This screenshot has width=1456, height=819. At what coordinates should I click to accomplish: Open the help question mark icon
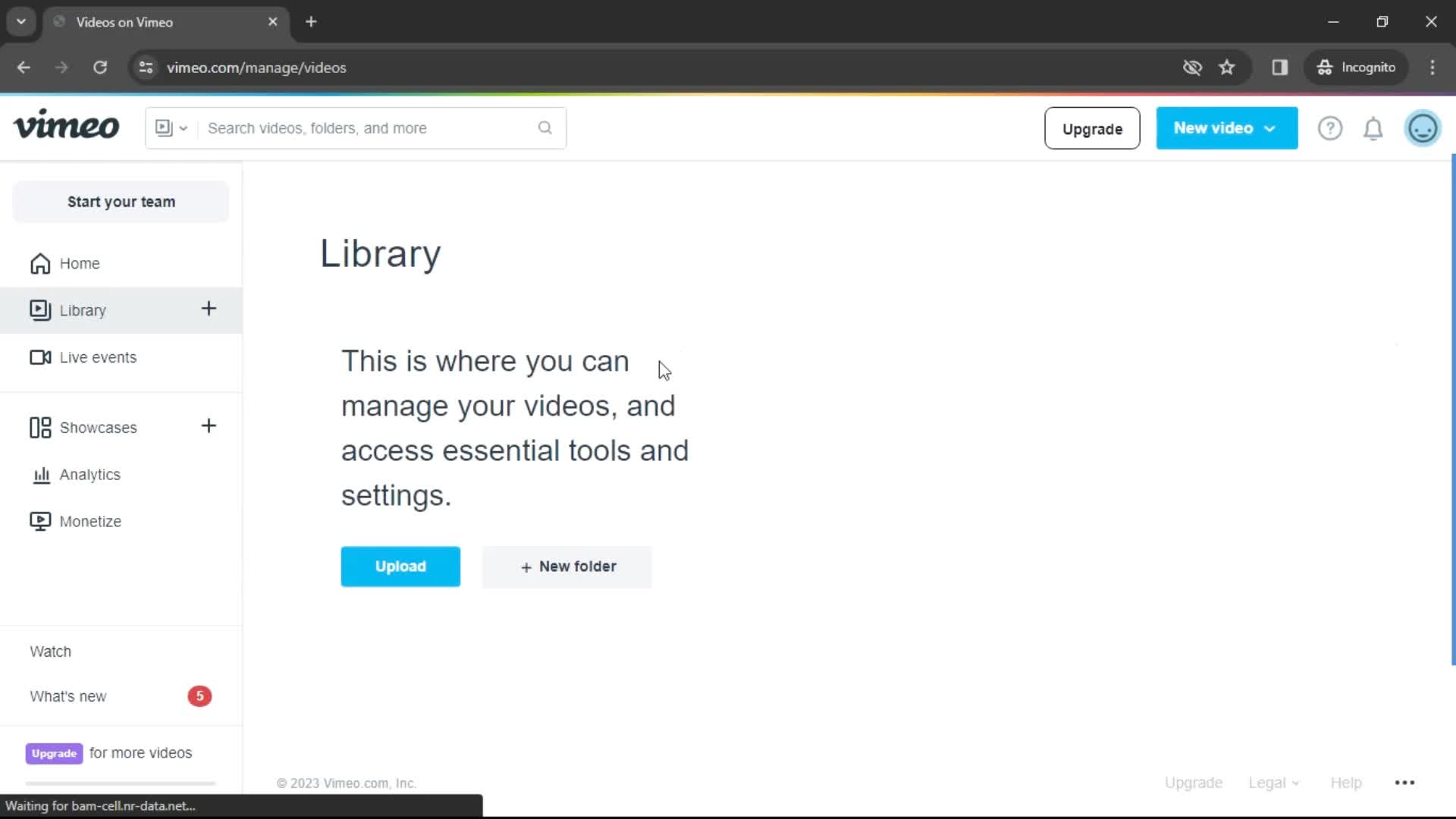coord(1330,128)
